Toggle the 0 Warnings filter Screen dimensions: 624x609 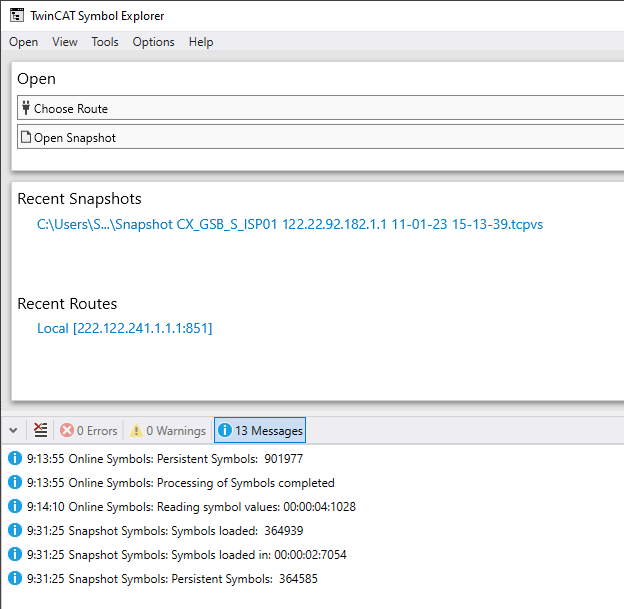(168, 430)
